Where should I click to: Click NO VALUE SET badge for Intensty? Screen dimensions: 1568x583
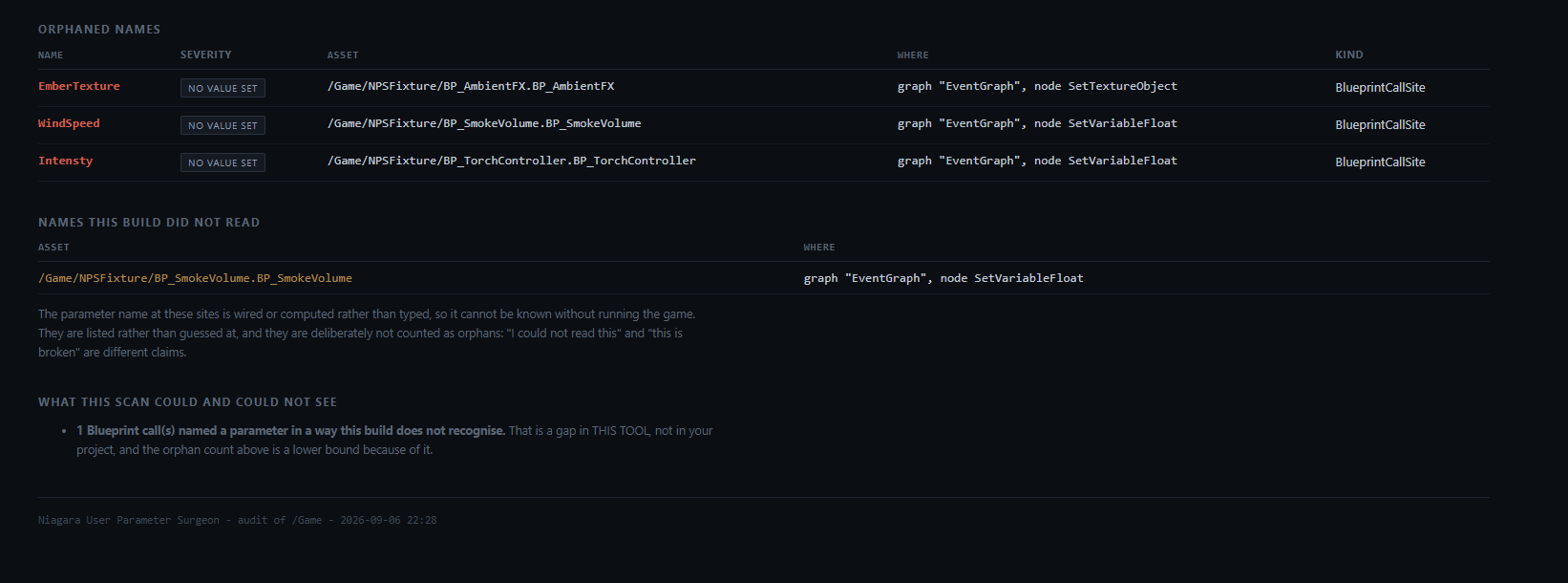click(x=222, y=162)
